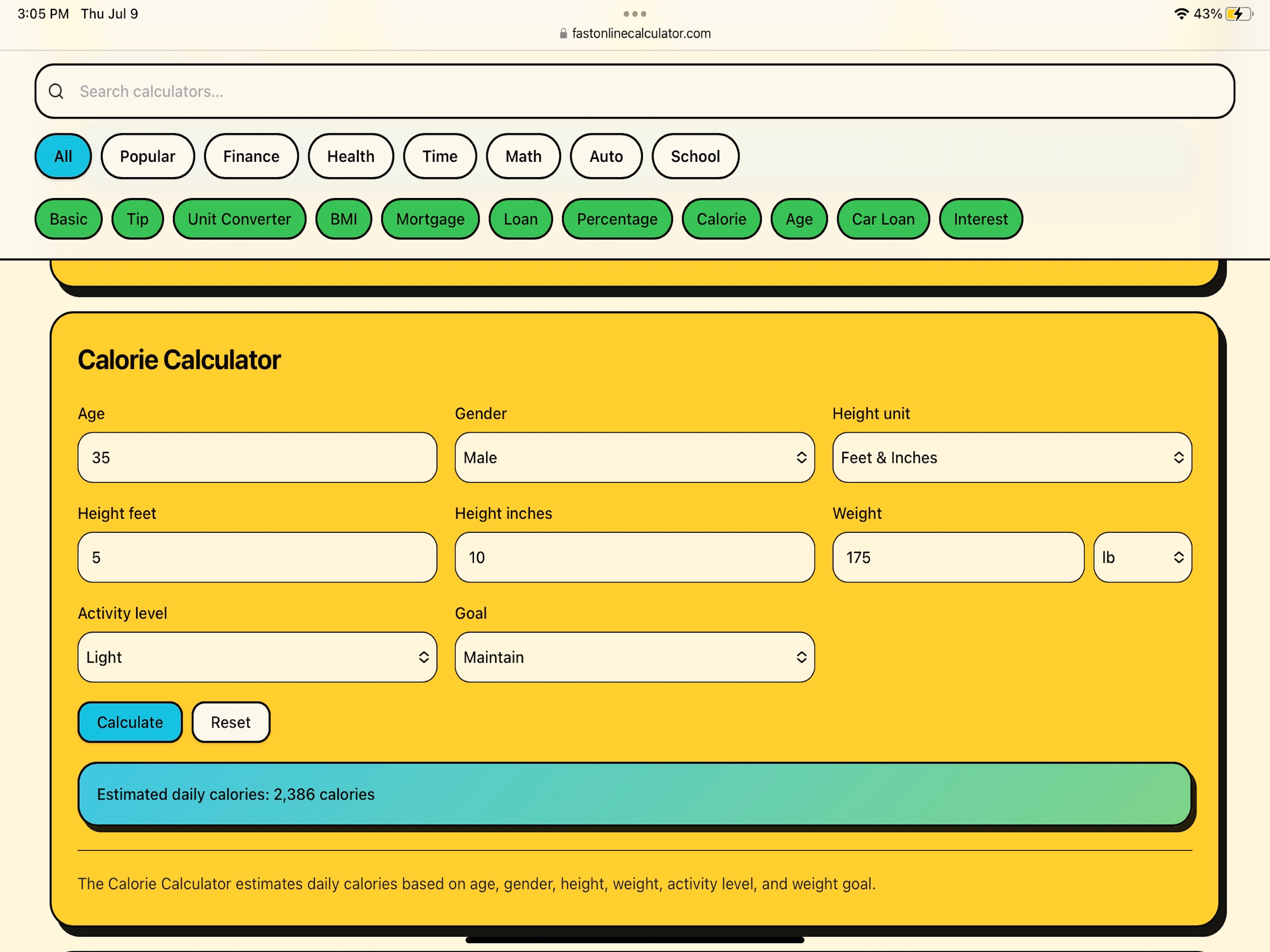1270x952 pixels.
Task: Jump to the Basic calculator
Action: tap(68, 219)
